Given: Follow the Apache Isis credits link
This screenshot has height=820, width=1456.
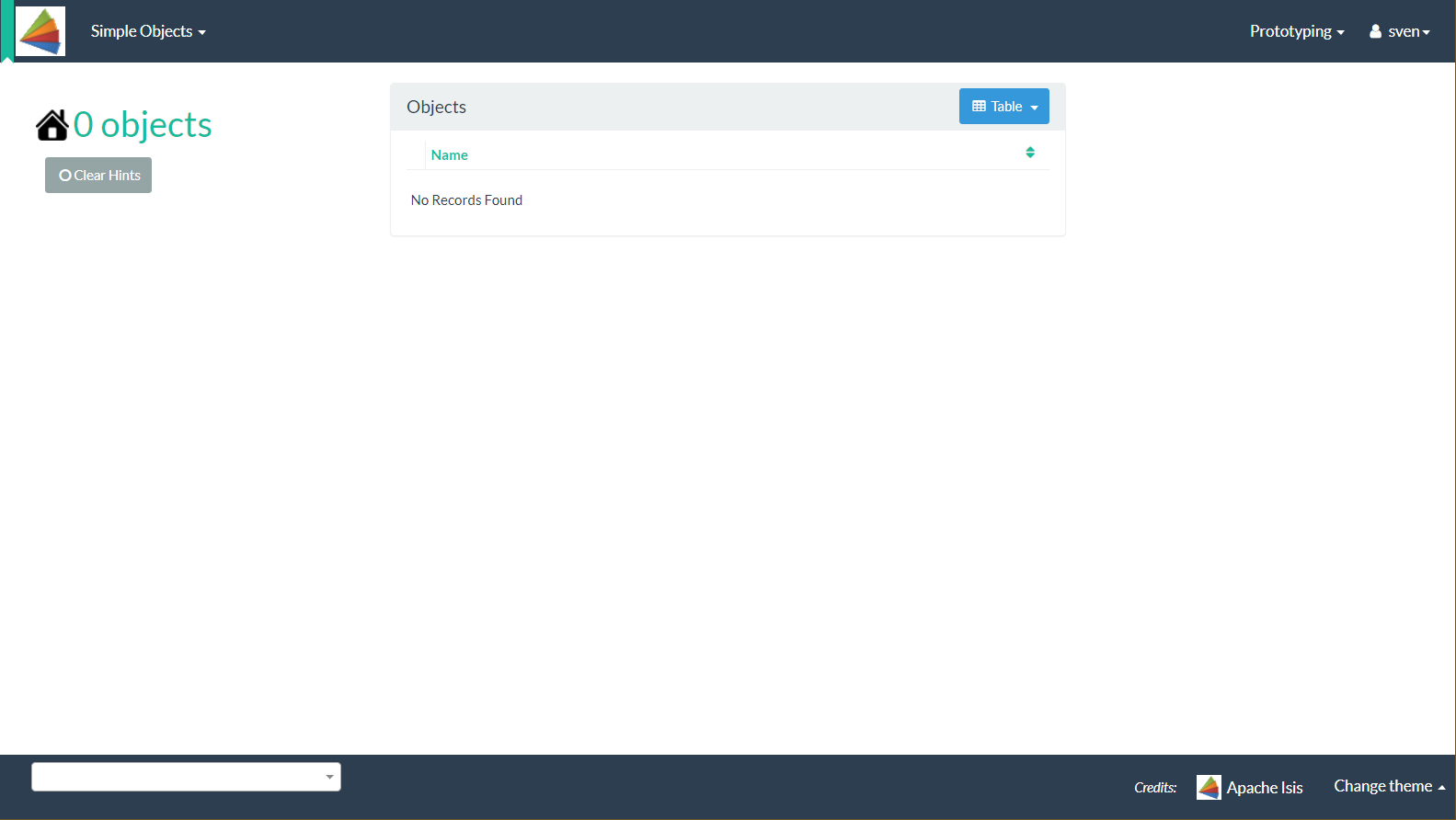Looking at the screenshot, I should click(x=1265, y=788).
